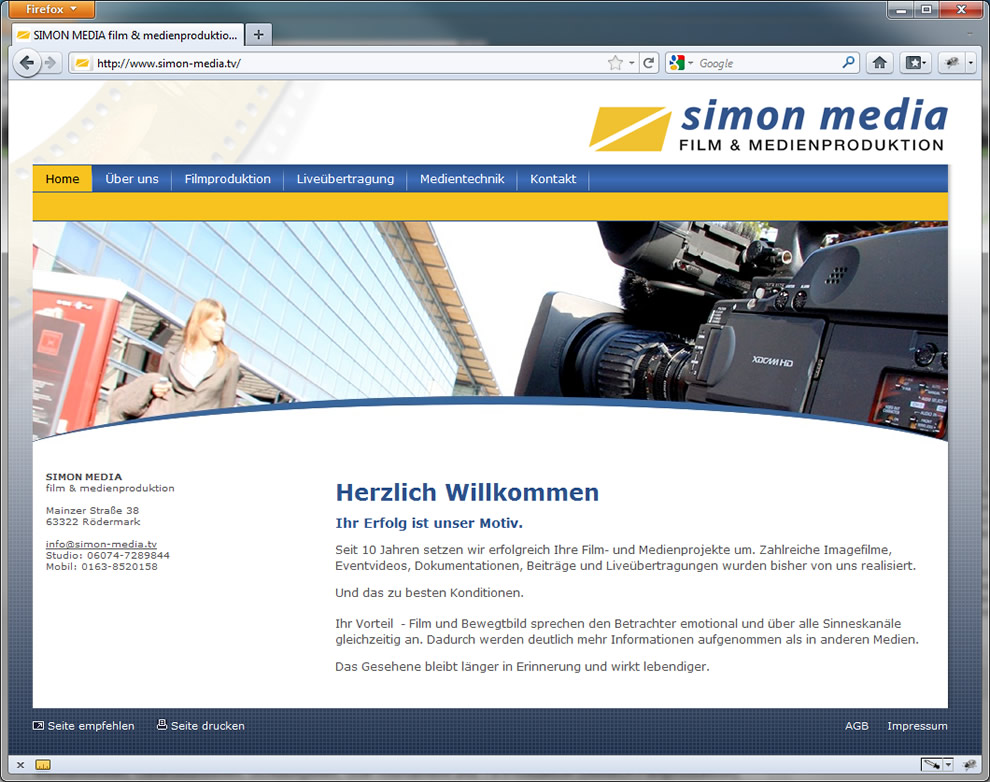This screenshot has height=782, width=990.
Task: Open the Firefox home page icon
Action: (880, 62)
